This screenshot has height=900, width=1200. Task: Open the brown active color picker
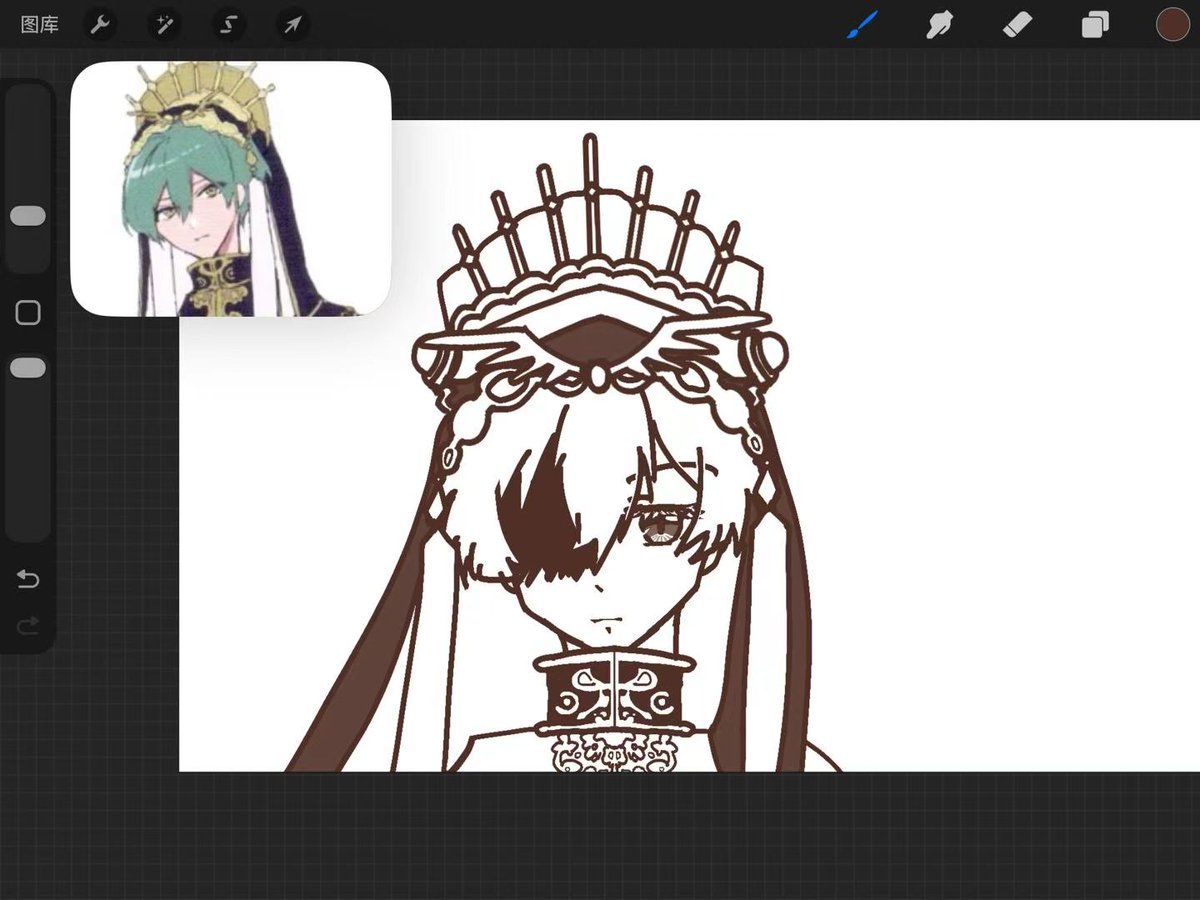pos(1172,24)
